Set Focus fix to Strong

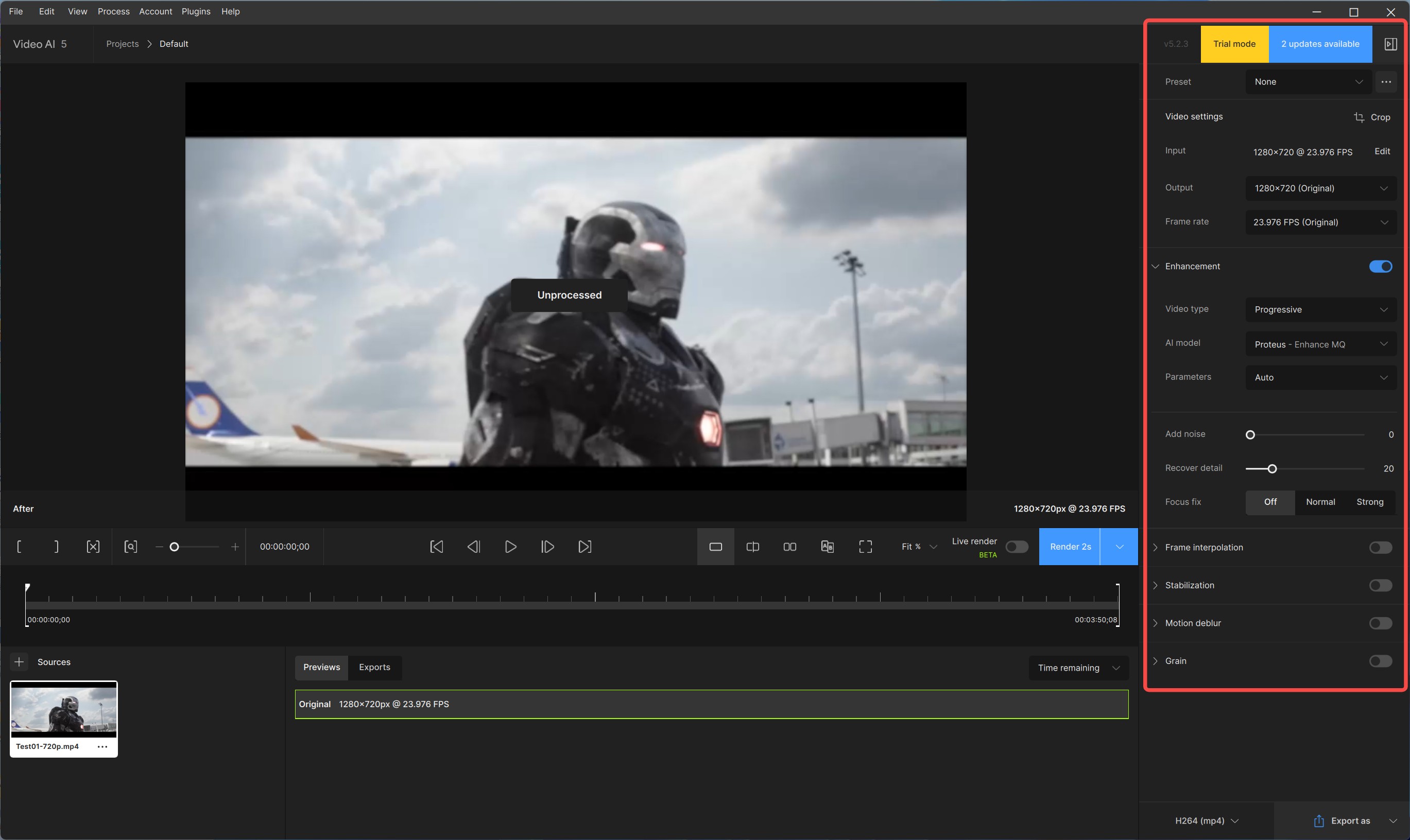click(x=1370, y=502)
